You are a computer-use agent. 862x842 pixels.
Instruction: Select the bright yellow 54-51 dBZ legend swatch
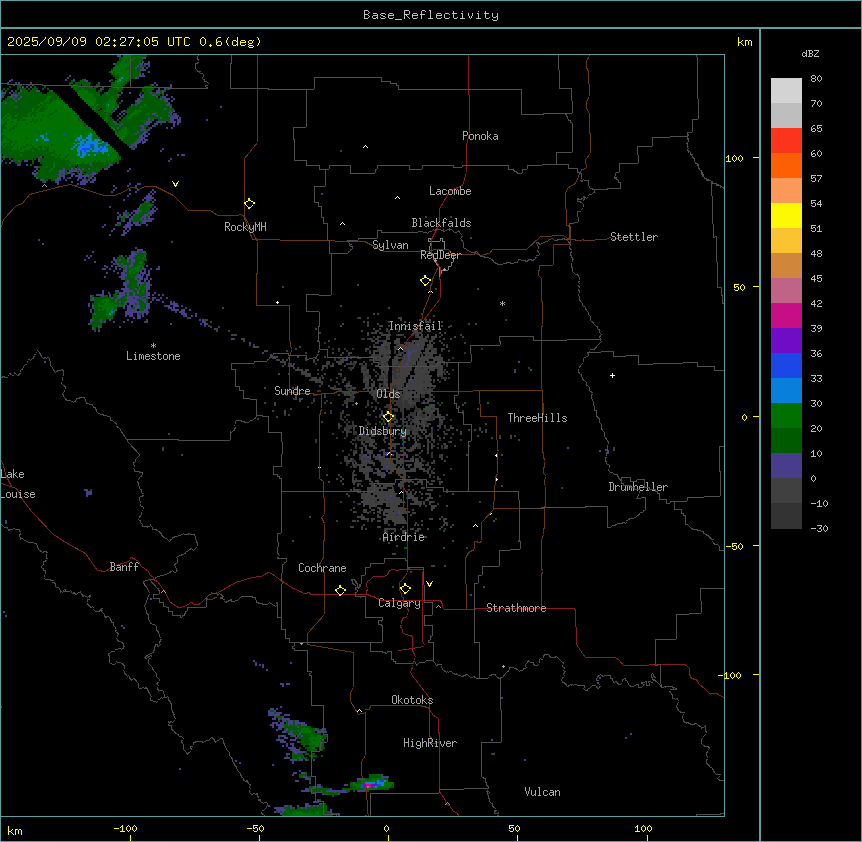[786, 215]
